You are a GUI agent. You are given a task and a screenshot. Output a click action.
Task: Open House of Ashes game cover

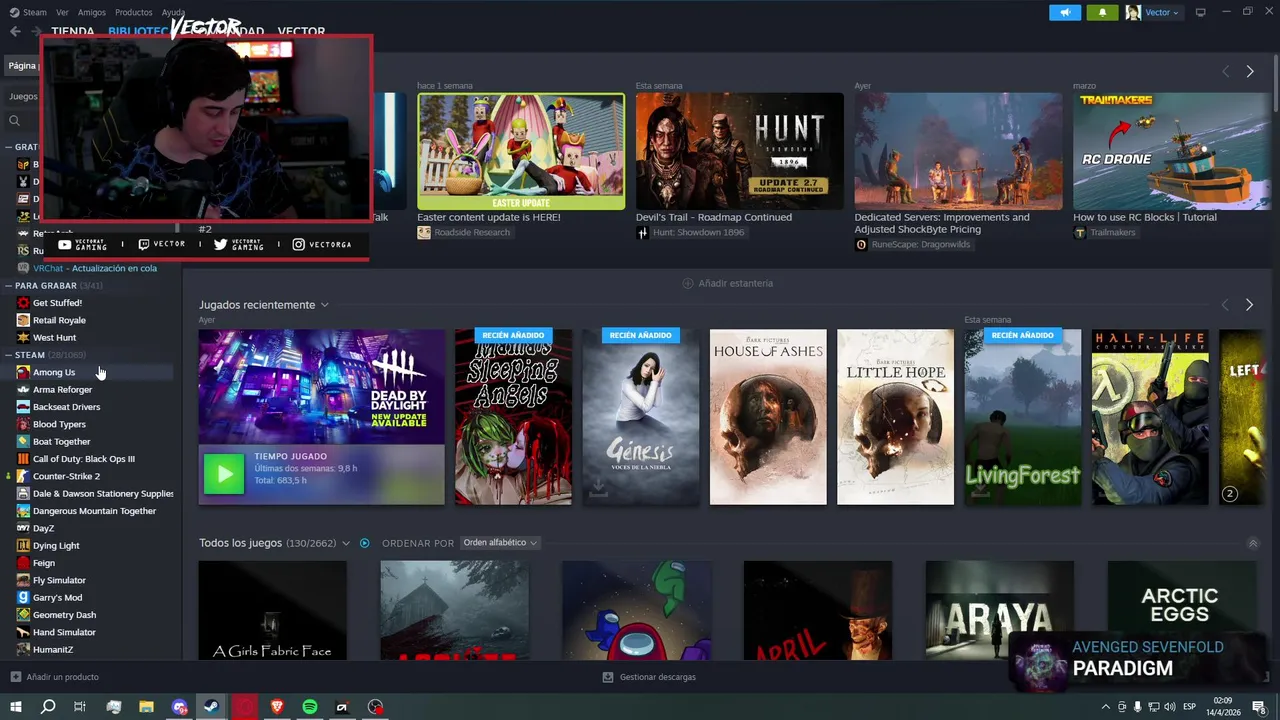[x=768, y=417]
